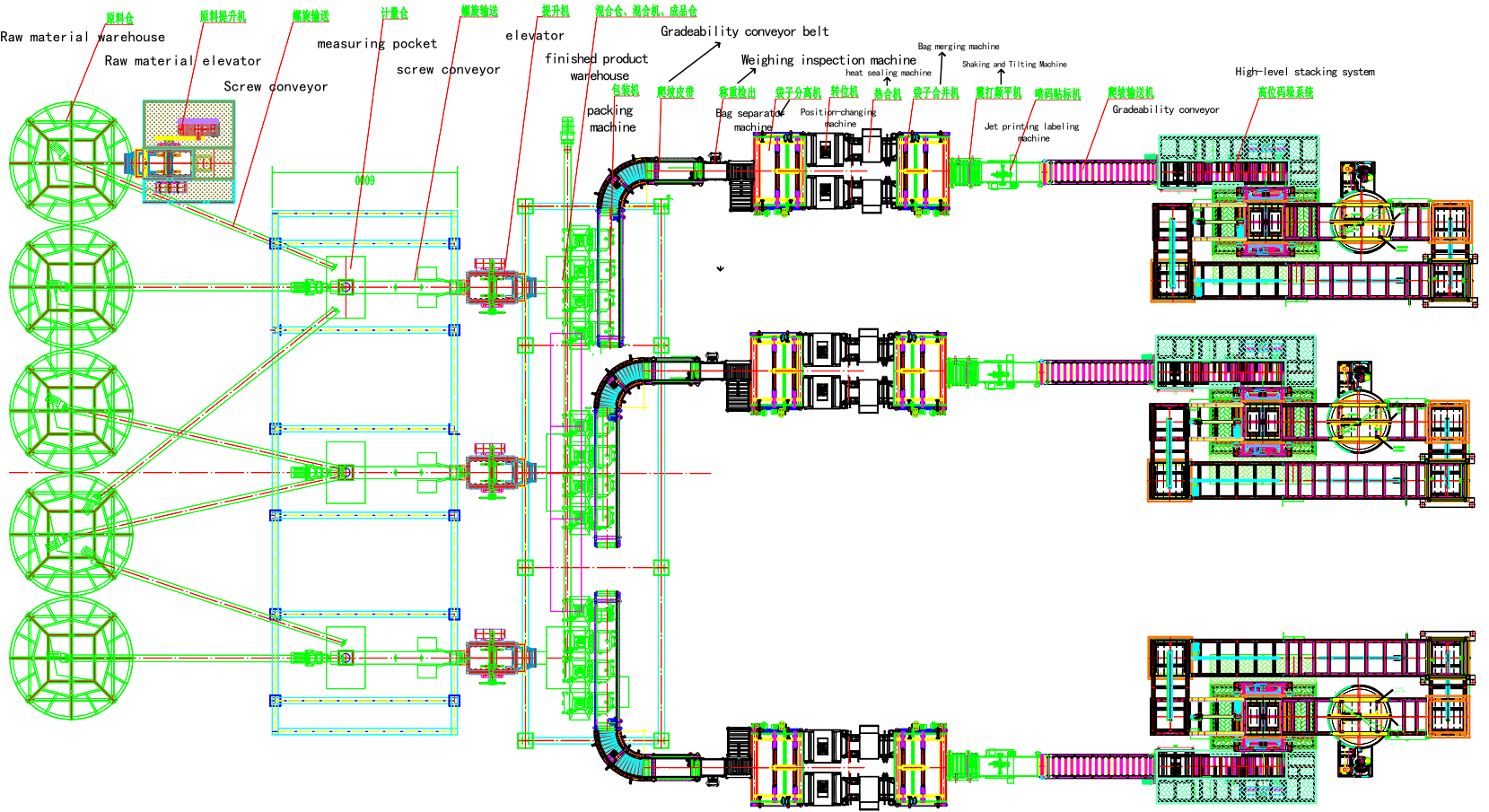Click the middle silo of the five
1489x812 pixels.
point(71,410)
